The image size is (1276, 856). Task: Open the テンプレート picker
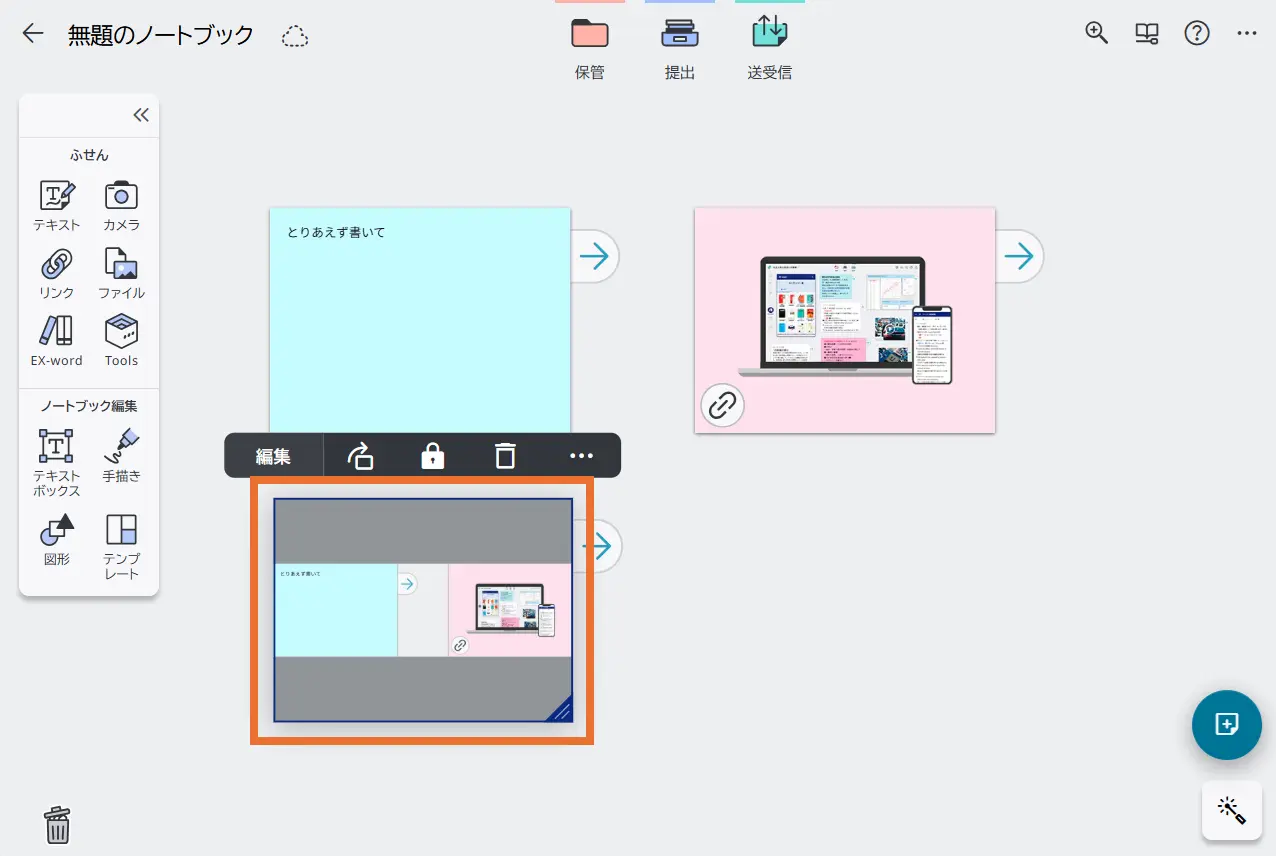pyautogui.click(x=121, y=546)
